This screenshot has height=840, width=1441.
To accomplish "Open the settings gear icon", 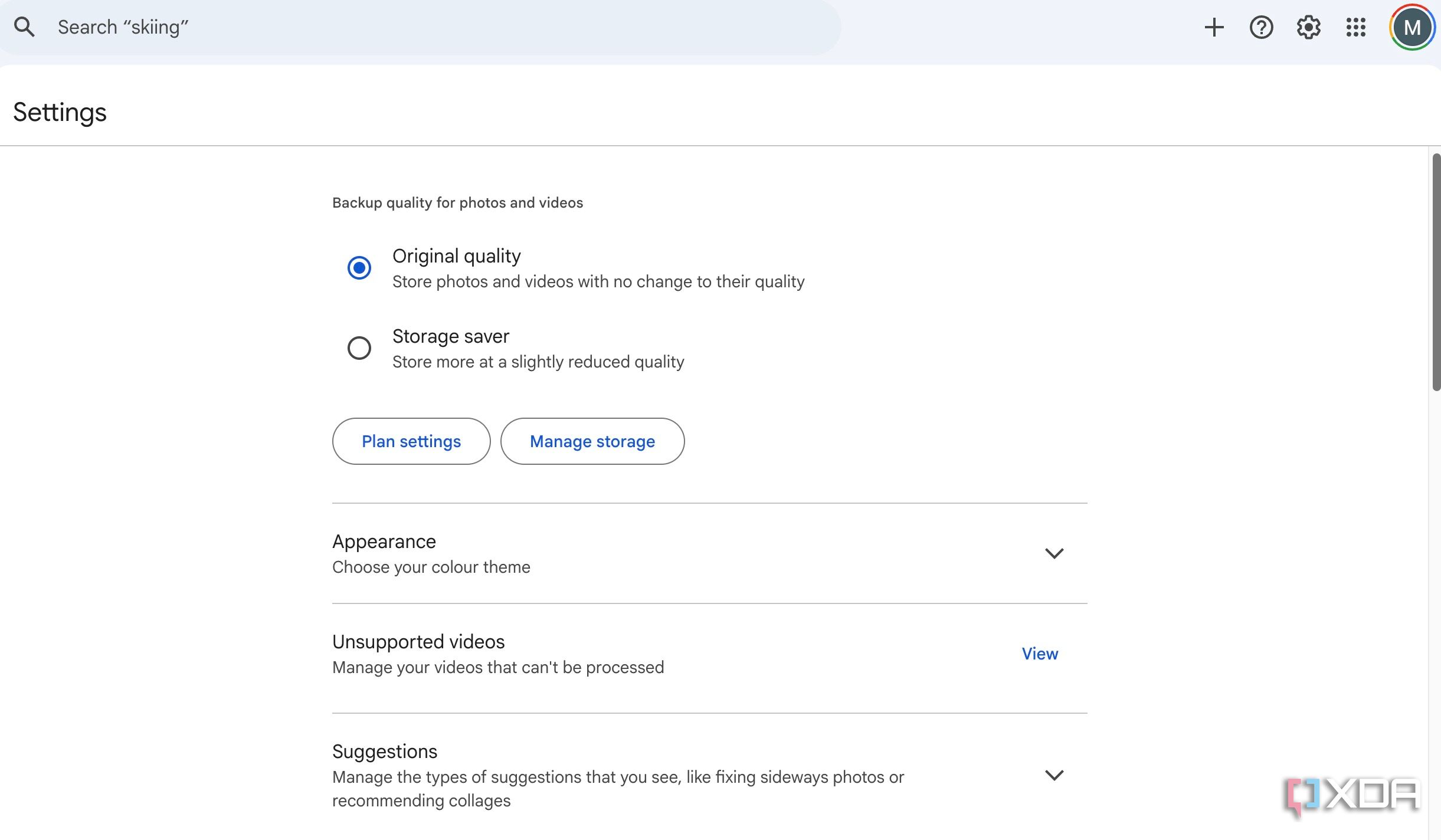I will tap(1308, 27).
